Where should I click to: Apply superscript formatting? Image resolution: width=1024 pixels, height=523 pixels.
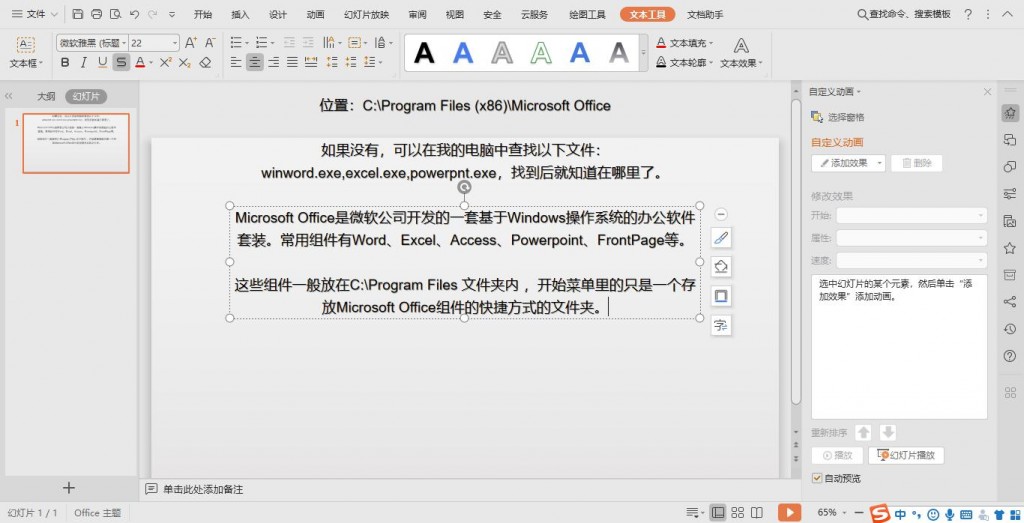click(166, 63)
